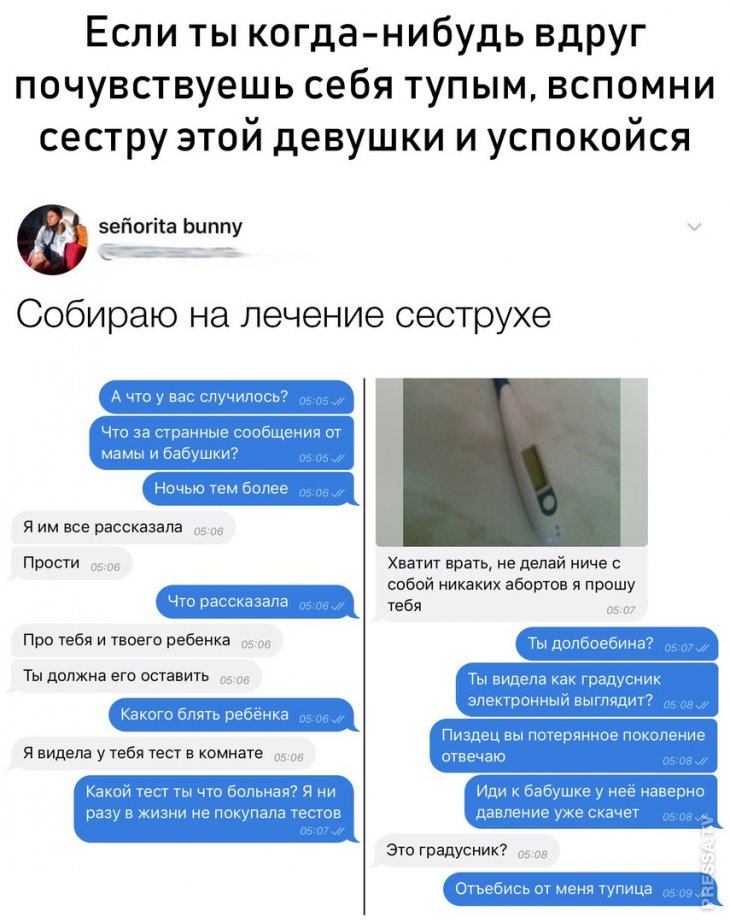Select the bubble 'Это градусник?'

(466, 850)
